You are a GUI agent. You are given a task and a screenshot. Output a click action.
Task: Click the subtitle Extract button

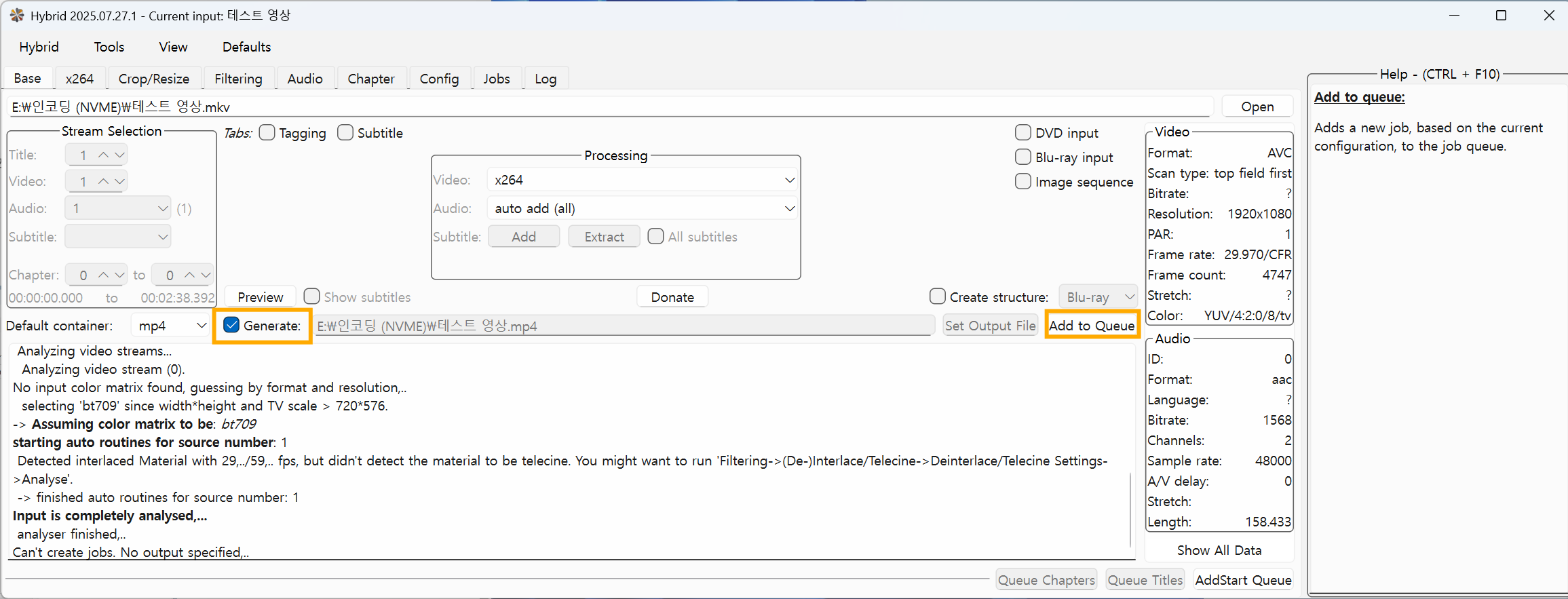coord(604,237)
